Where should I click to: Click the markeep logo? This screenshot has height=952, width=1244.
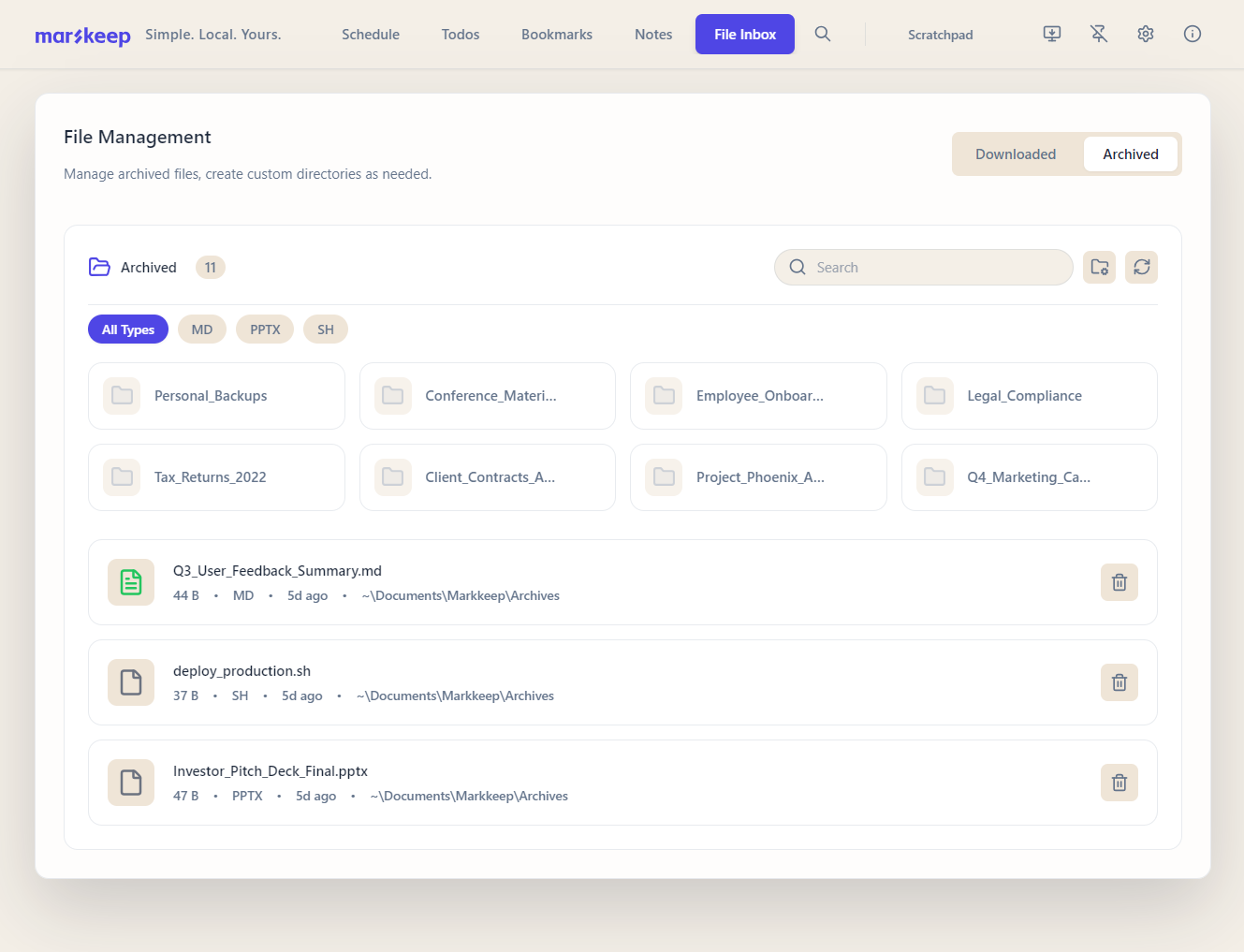(82, 36)
